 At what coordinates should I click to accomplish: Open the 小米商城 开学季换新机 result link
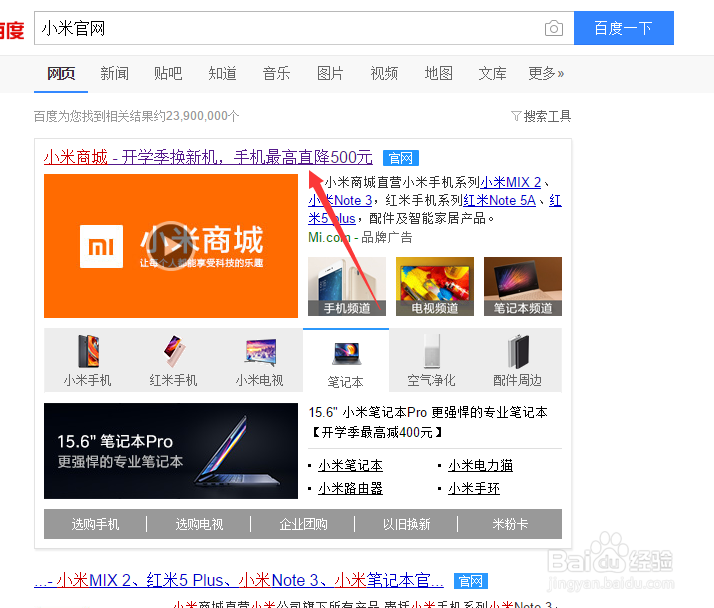pyautogui.click(x=208, y=158)
